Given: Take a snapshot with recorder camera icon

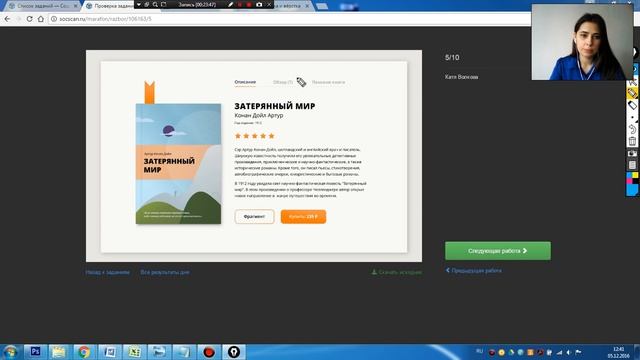Looking at the screenshot, I should click(259, 4).
